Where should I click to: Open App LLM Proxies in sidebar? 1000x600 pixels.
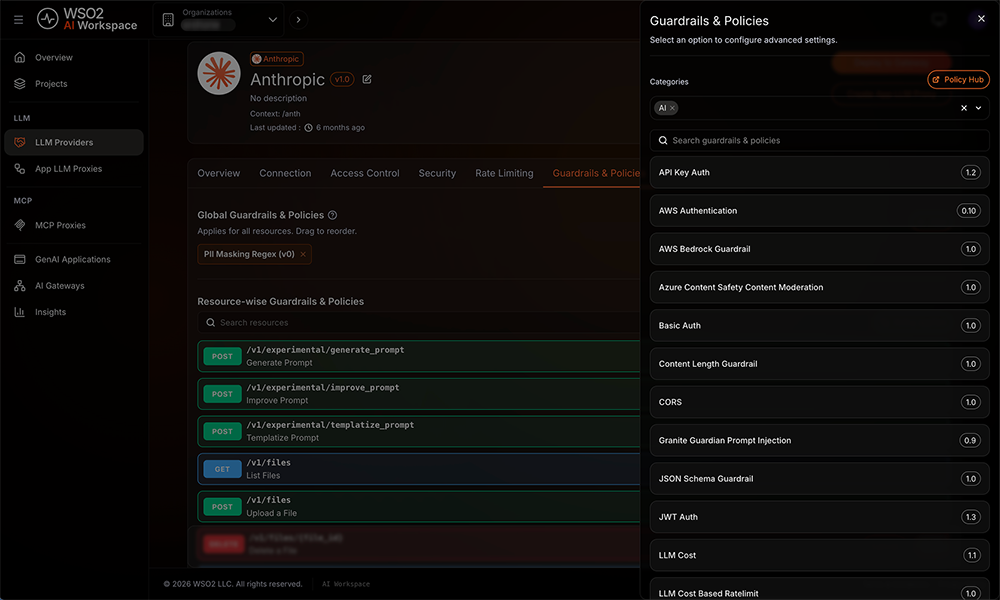pos(73,169)
